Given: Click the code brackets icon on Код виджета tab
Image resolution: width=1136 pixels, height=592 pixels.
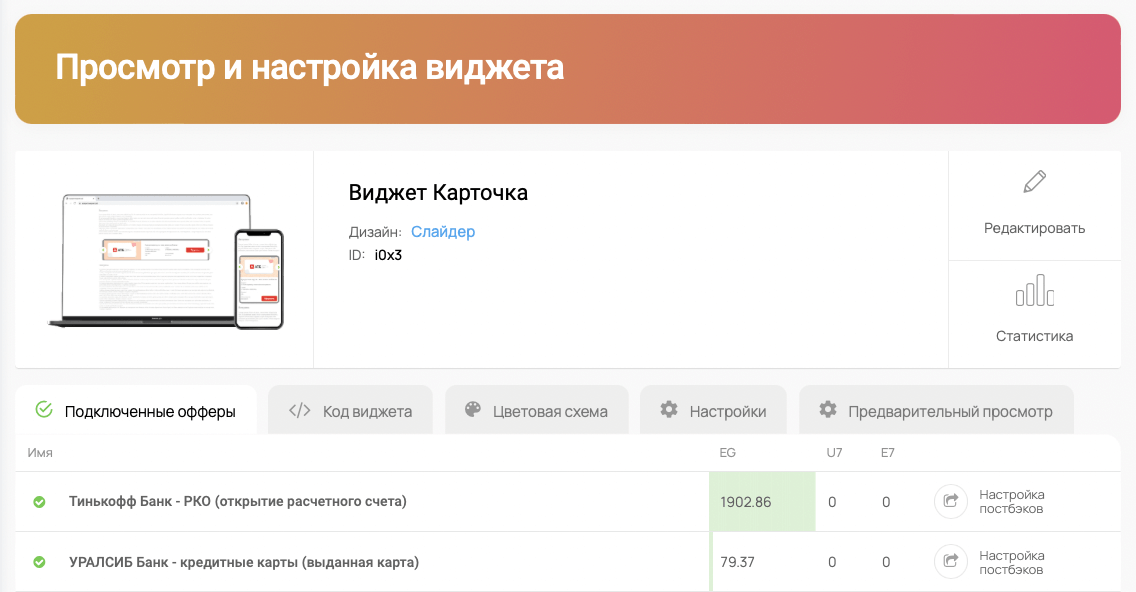Looking at the screenshot, I should tap(299, 411).
